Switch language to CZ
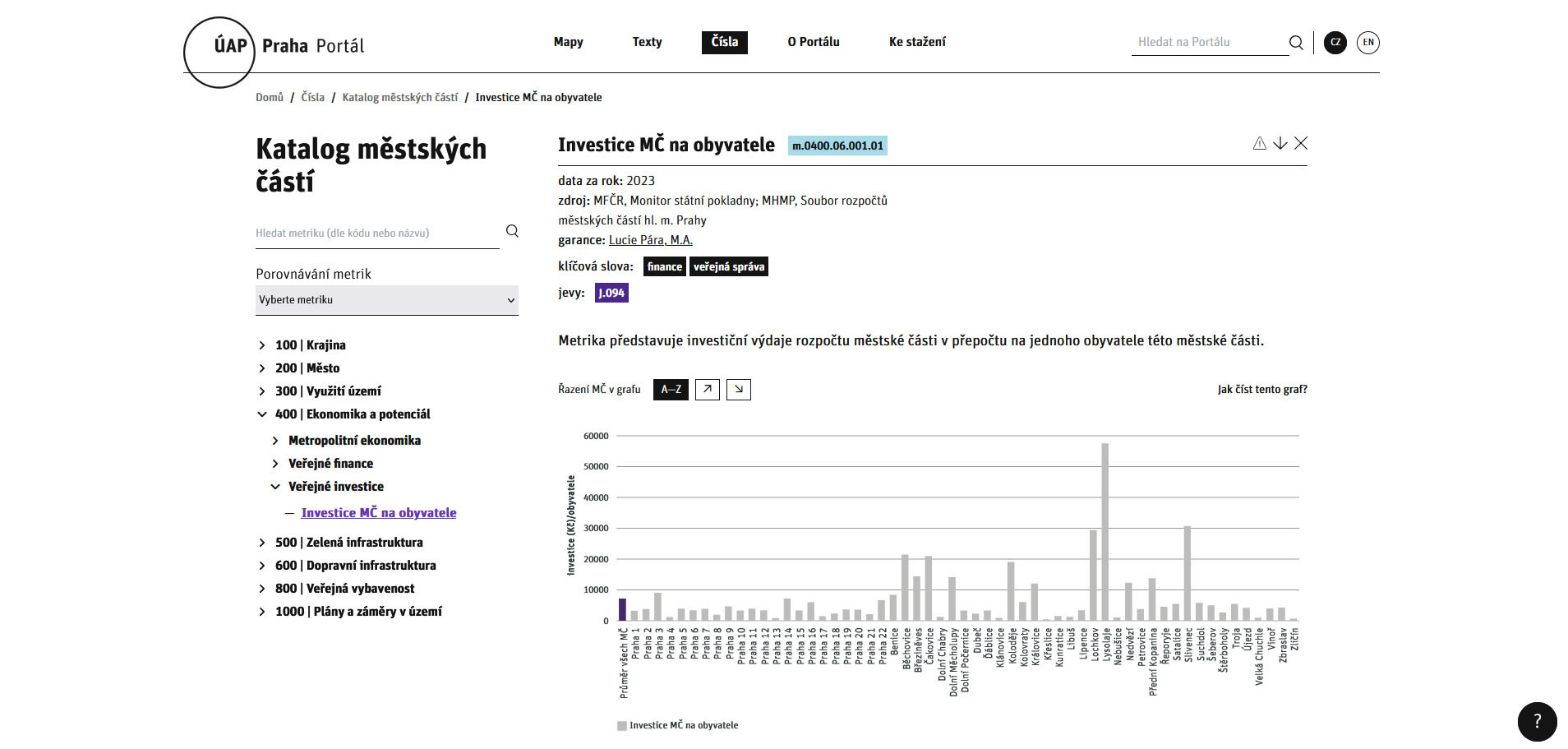 point(1335,43)
